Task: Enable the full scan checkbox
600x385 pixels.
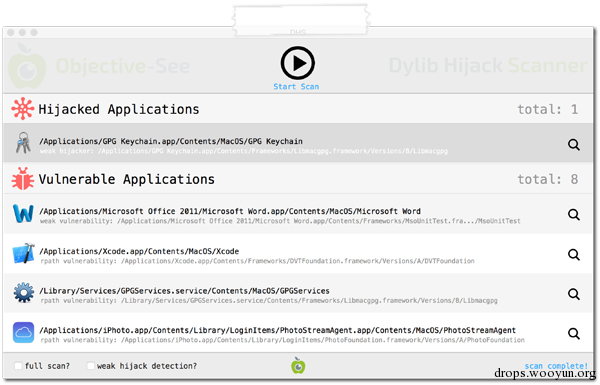Action: (18, 366)
